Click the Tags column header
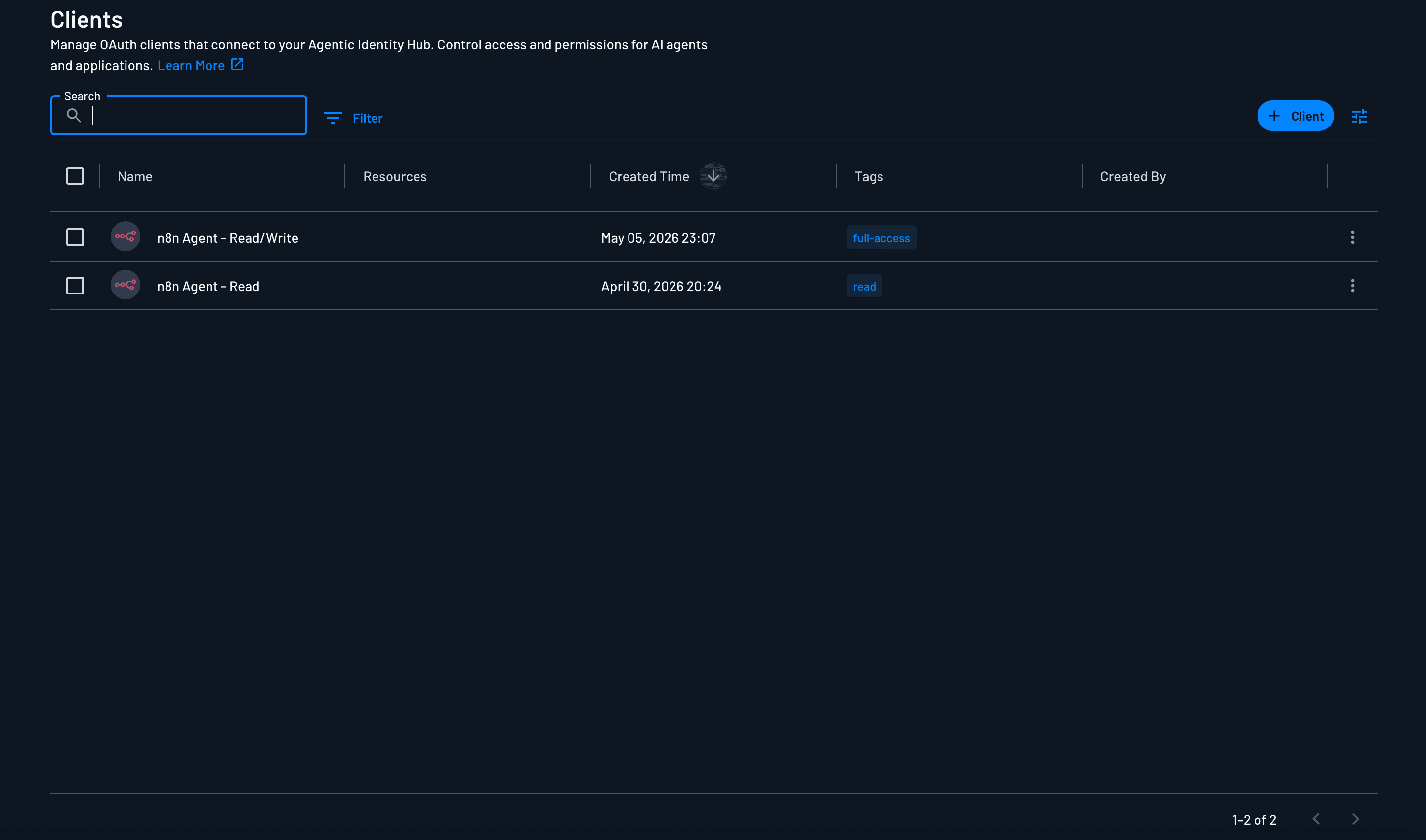Screen dimensions: 1426x840 point(869,176)
